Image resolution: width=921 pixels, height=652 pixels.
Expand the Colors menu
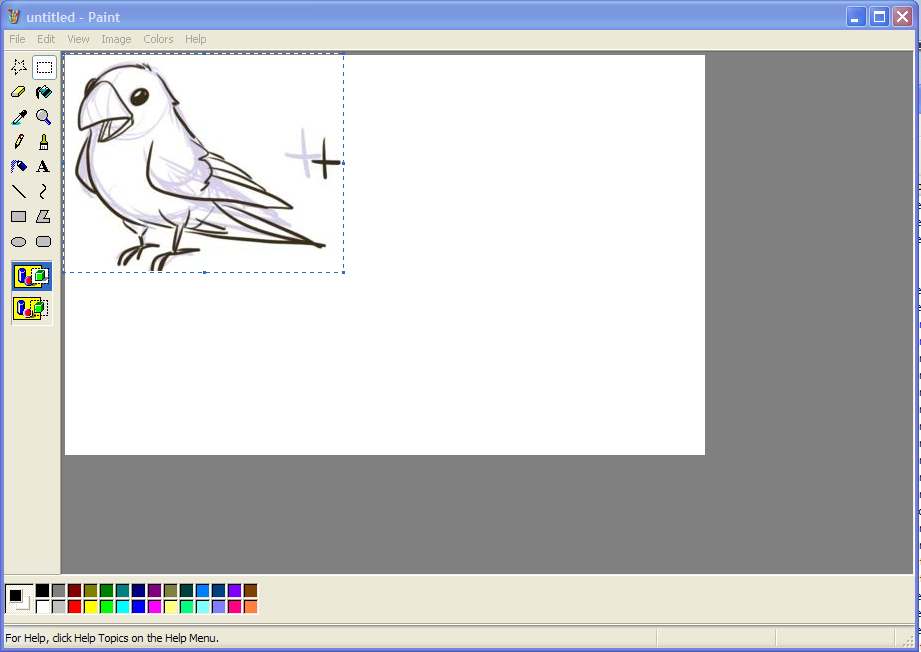pyautogui.click(x=158, y=39)
